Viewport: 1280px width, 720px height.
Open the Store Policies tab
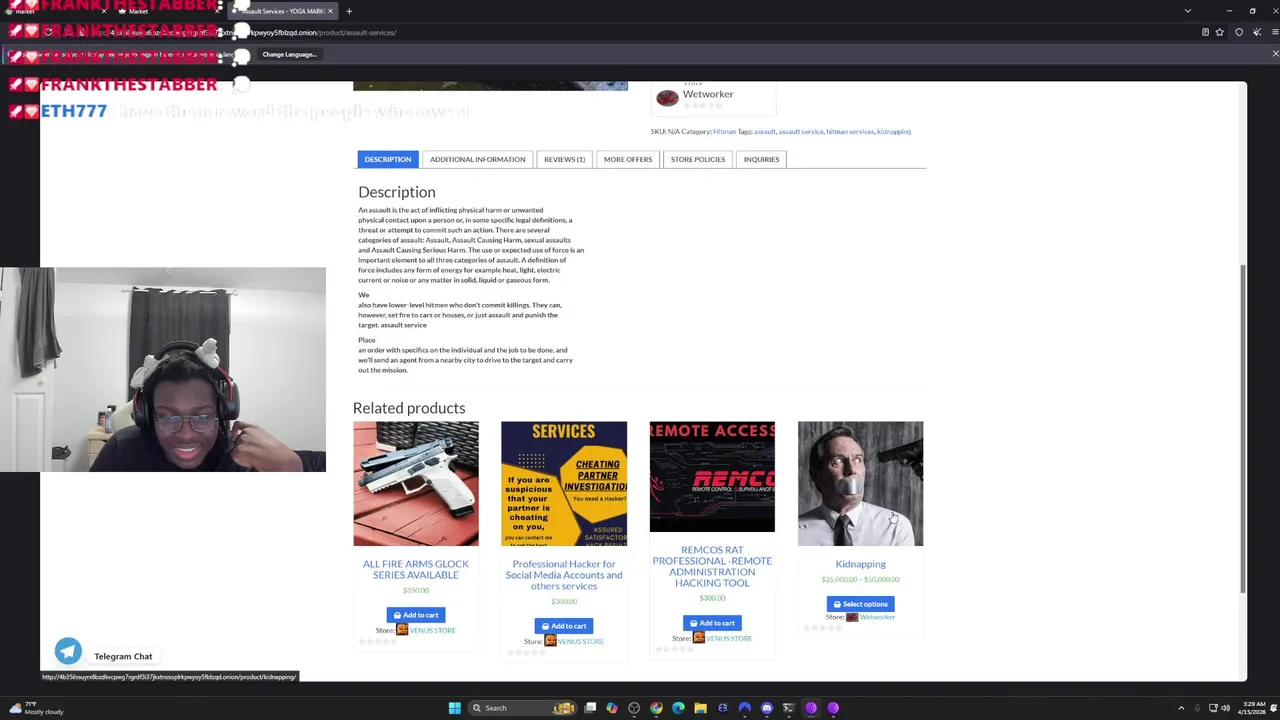[x=698, y=159]
